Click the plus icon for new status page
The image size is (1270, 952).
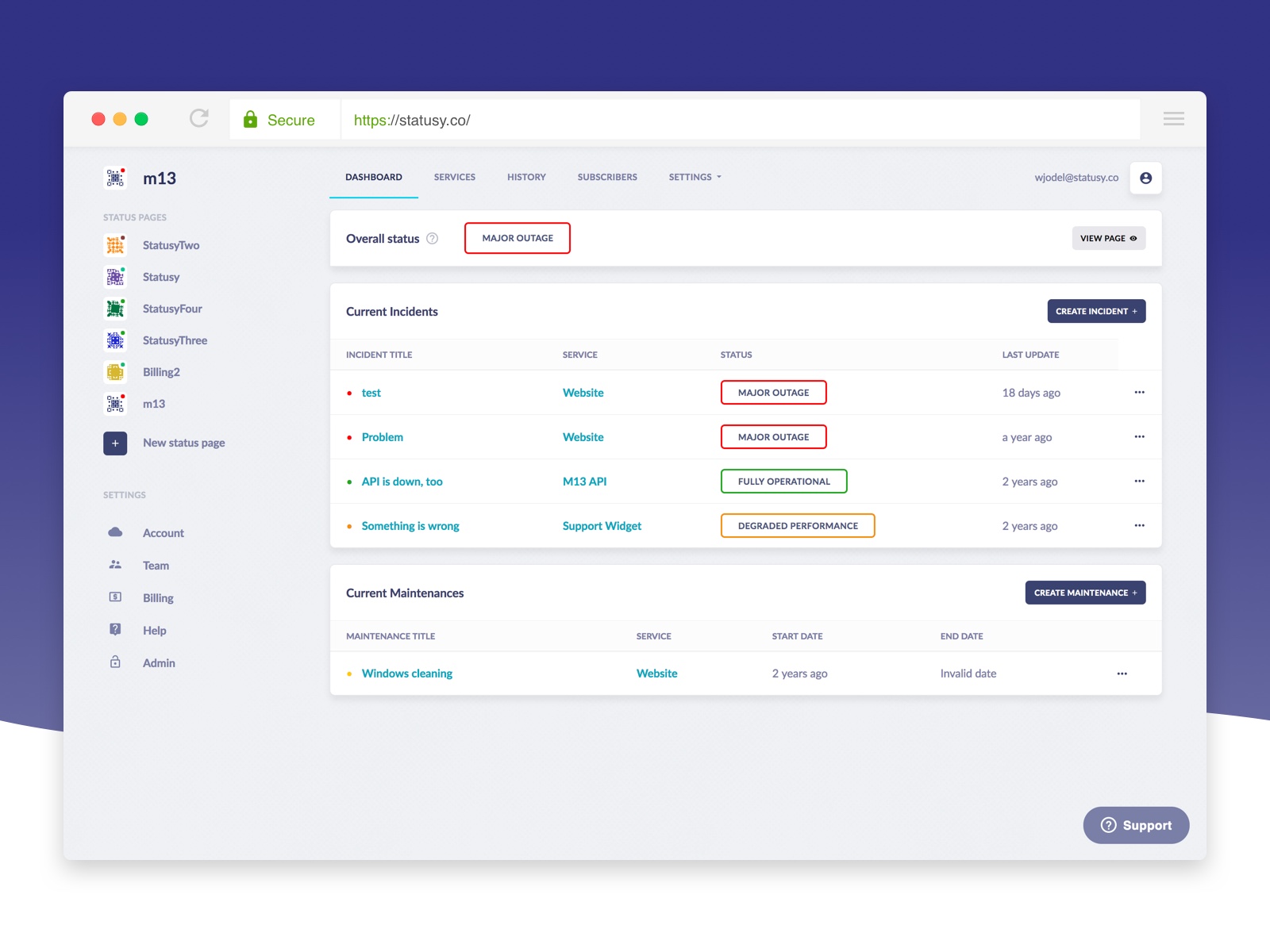(115, 443)
